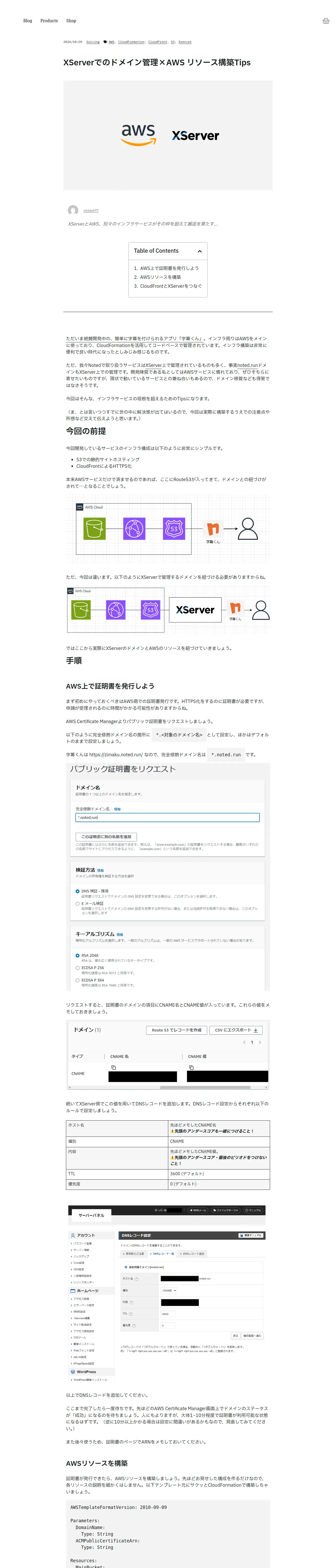Click help icon next to 内容

tap(131, 1302)
